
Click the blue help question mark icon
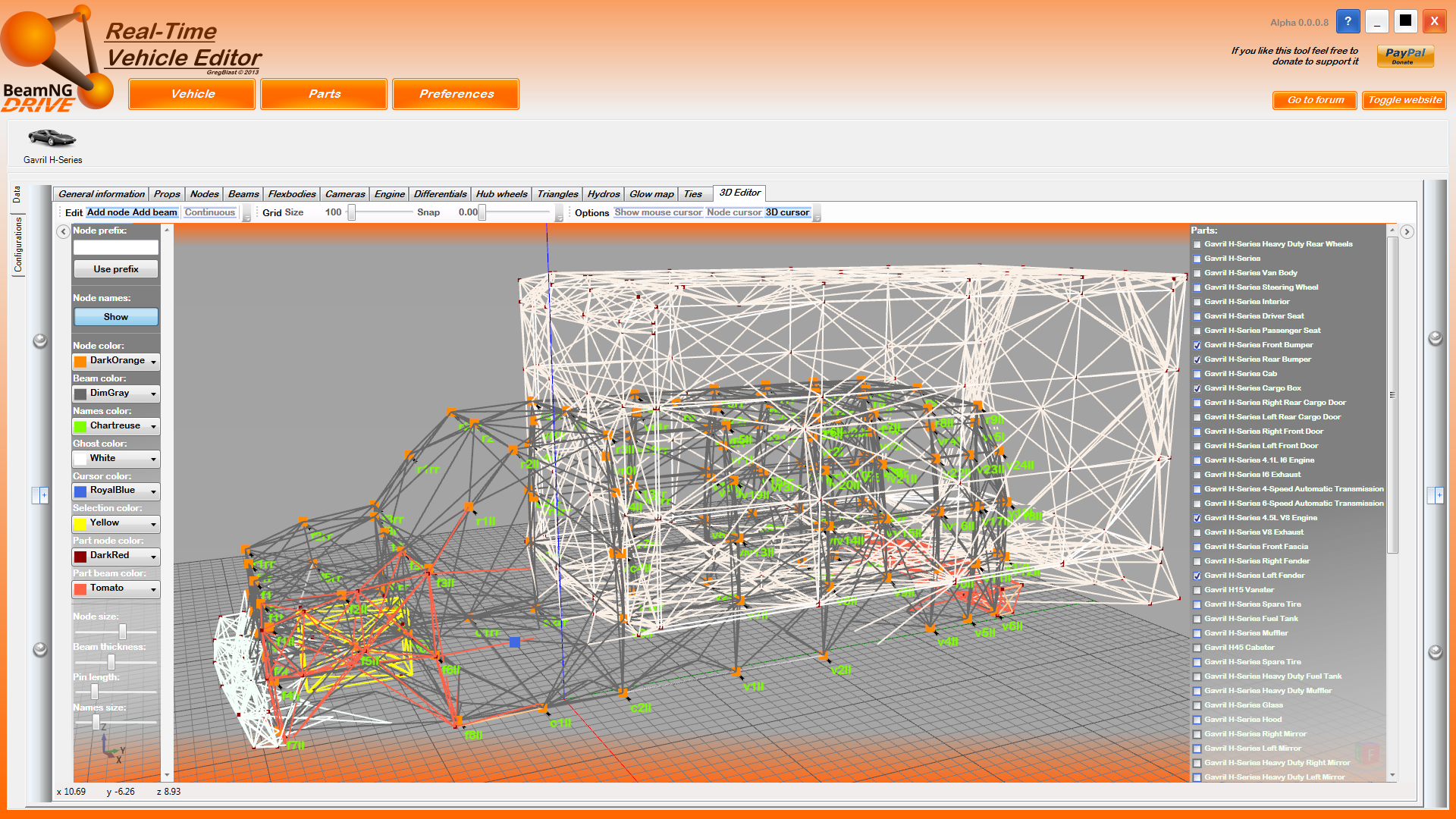(1348, 21)
